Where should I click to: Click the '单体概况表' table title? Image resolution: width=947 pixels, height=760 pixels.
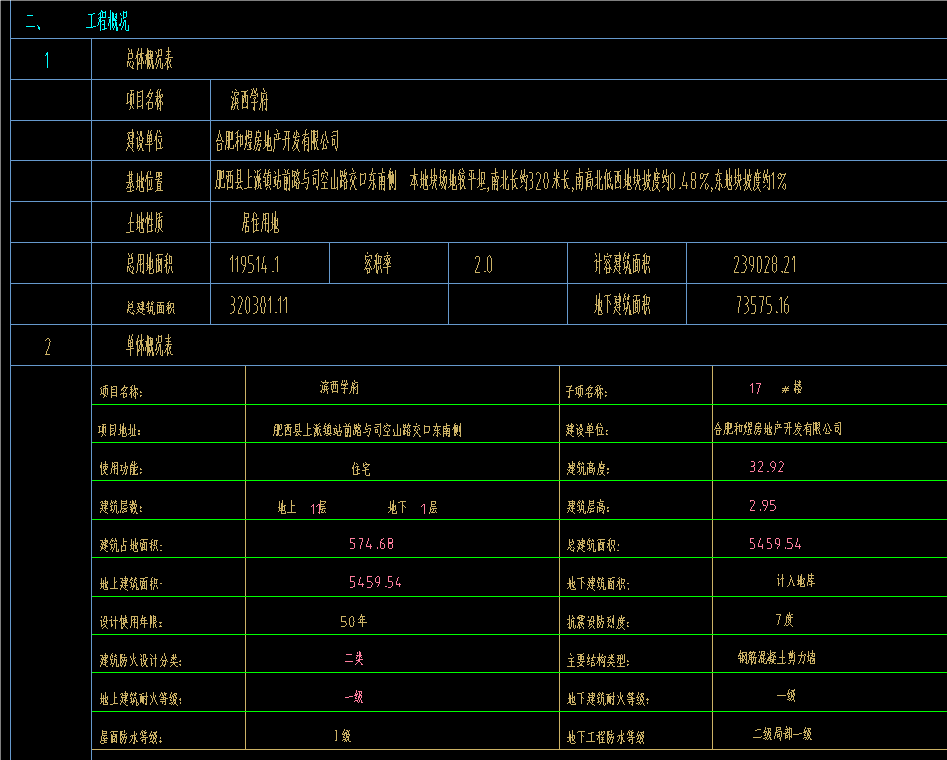point(149,346)
